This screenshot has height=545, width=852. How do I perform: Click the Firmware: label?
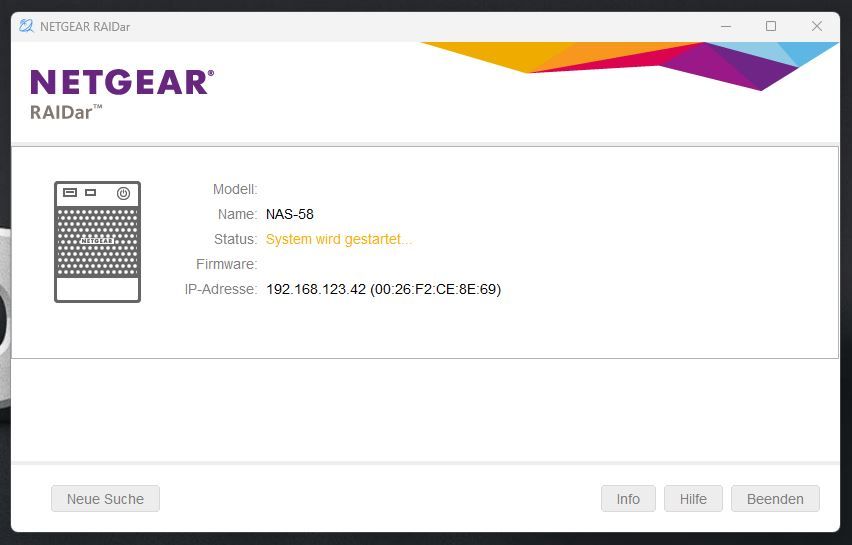227,264
